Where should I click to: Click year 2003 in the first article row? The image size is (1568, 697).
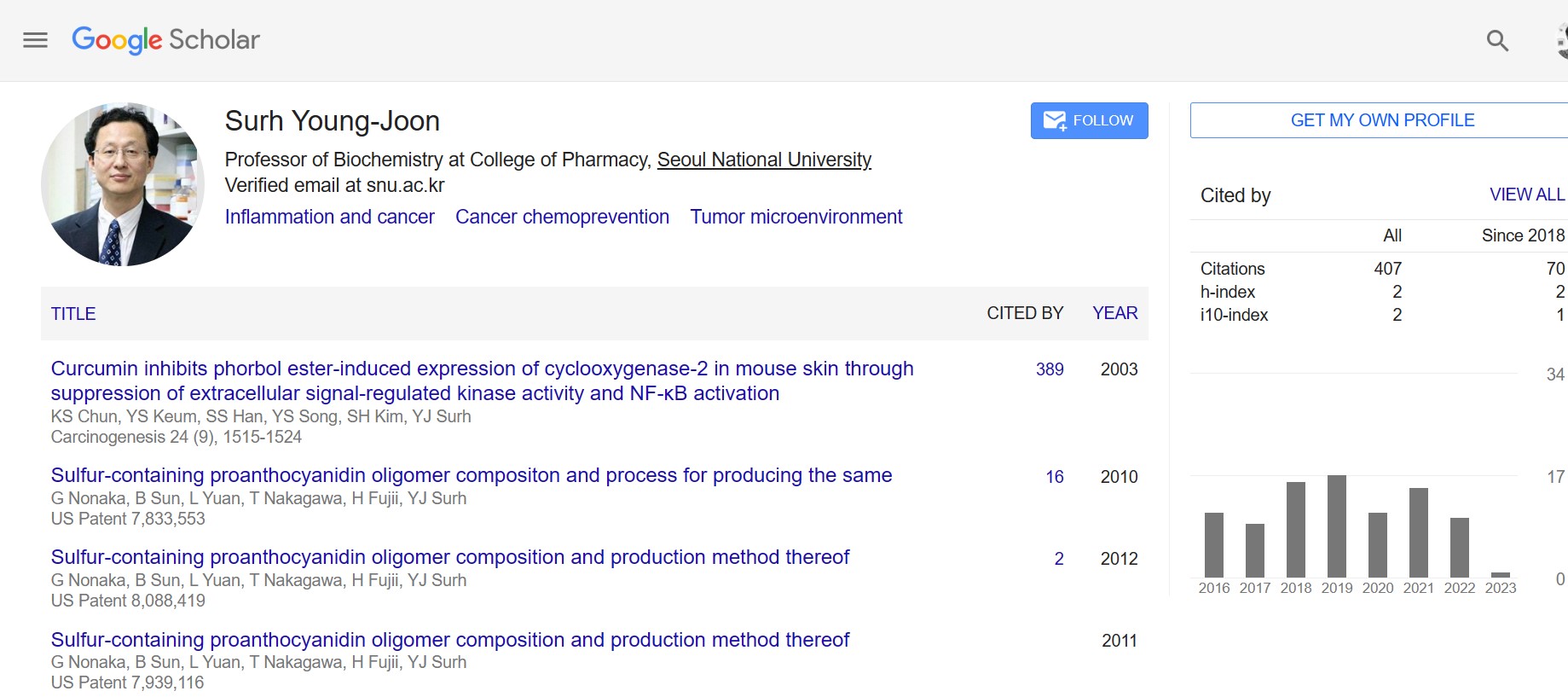pos(1119,369)
